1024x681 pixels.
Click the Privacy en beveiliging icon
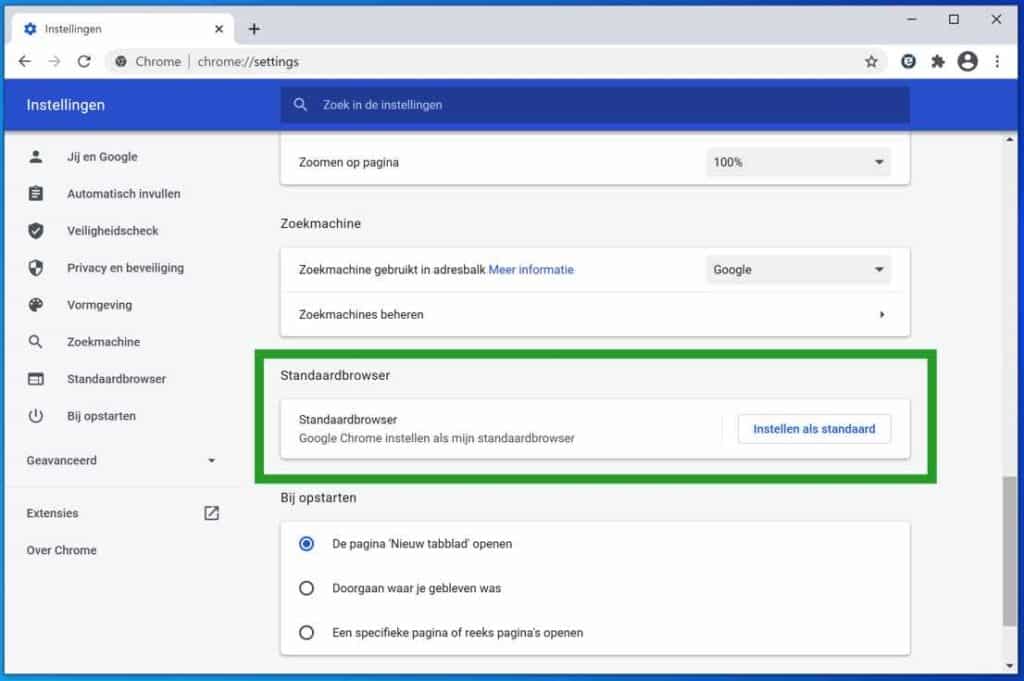click(36, 267)
